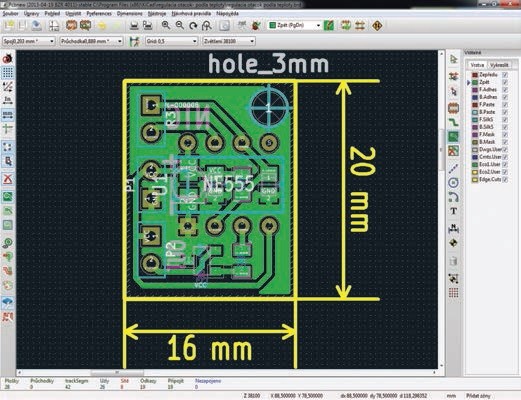Toggle grid display icon in left toolbar
Image resolution: width=521 pixels, height=400 pixels.
pos(7,72)
